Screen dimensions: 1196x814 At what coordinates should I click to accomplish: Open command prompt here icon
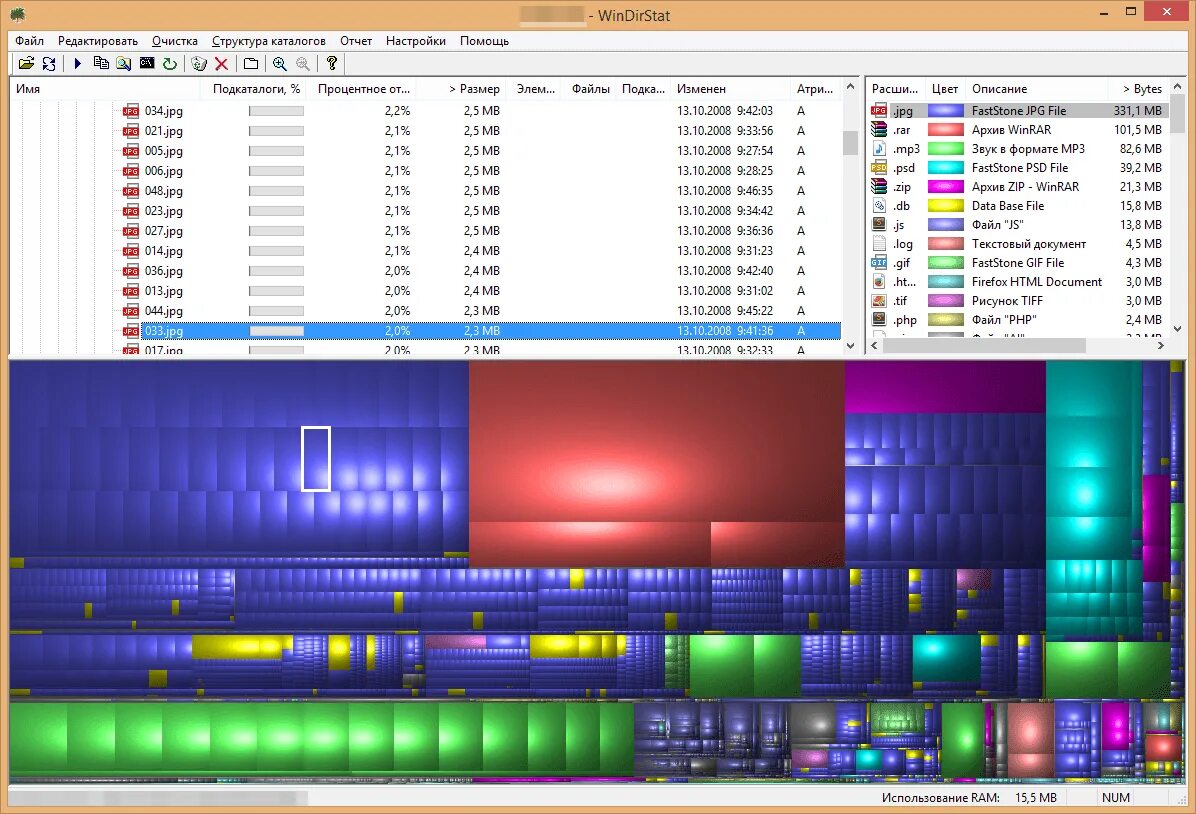click(146, 63)
